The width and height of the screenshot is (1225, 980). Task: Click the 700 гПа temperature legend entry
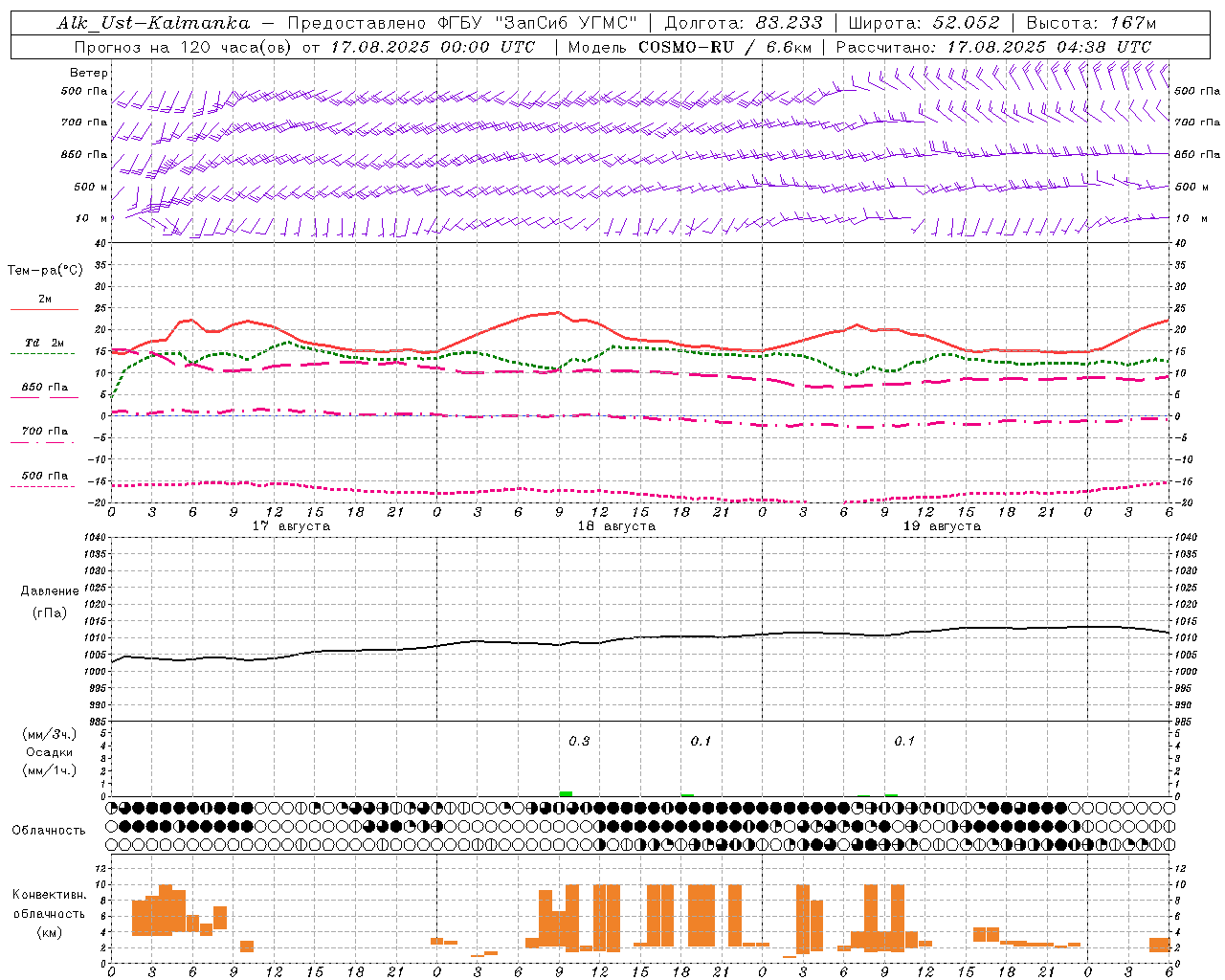click(45, 432)
